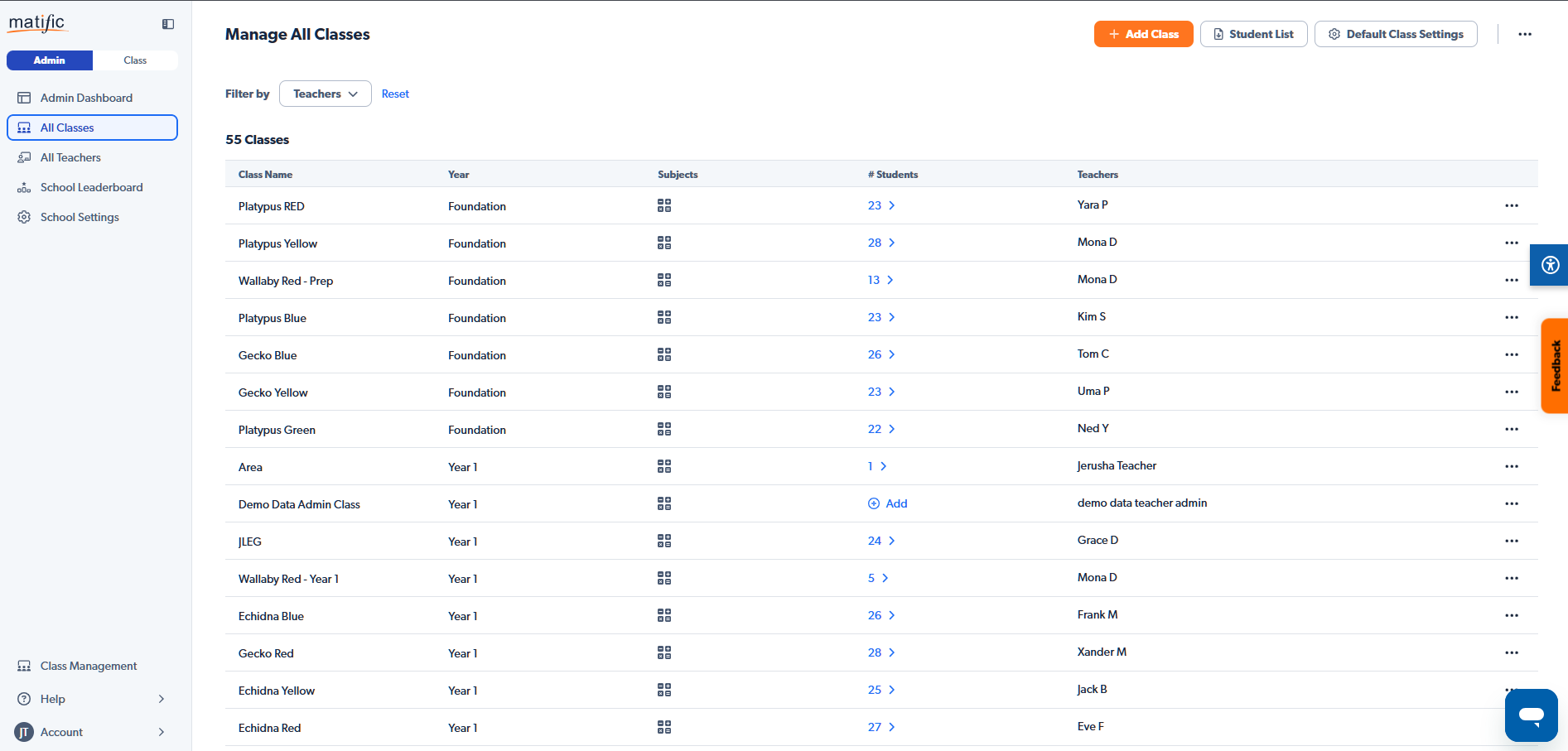Open the chat support bubble

tap(1531, 715)
